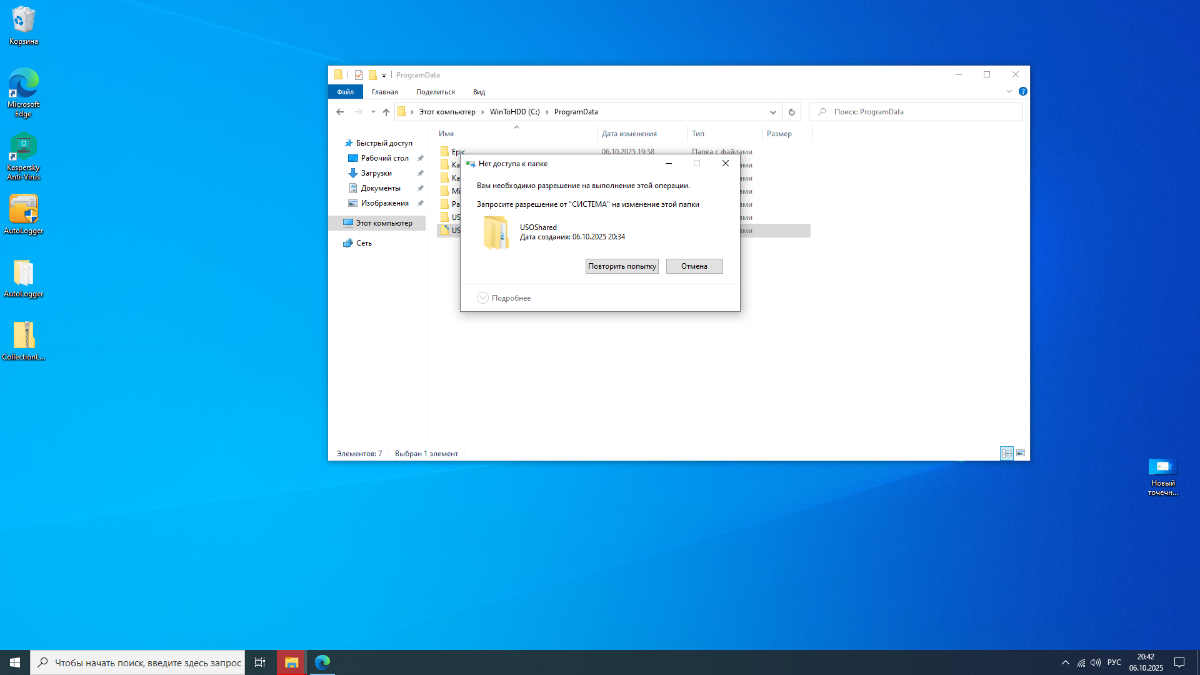Click the Повторить попытку button

coord(622,266)
